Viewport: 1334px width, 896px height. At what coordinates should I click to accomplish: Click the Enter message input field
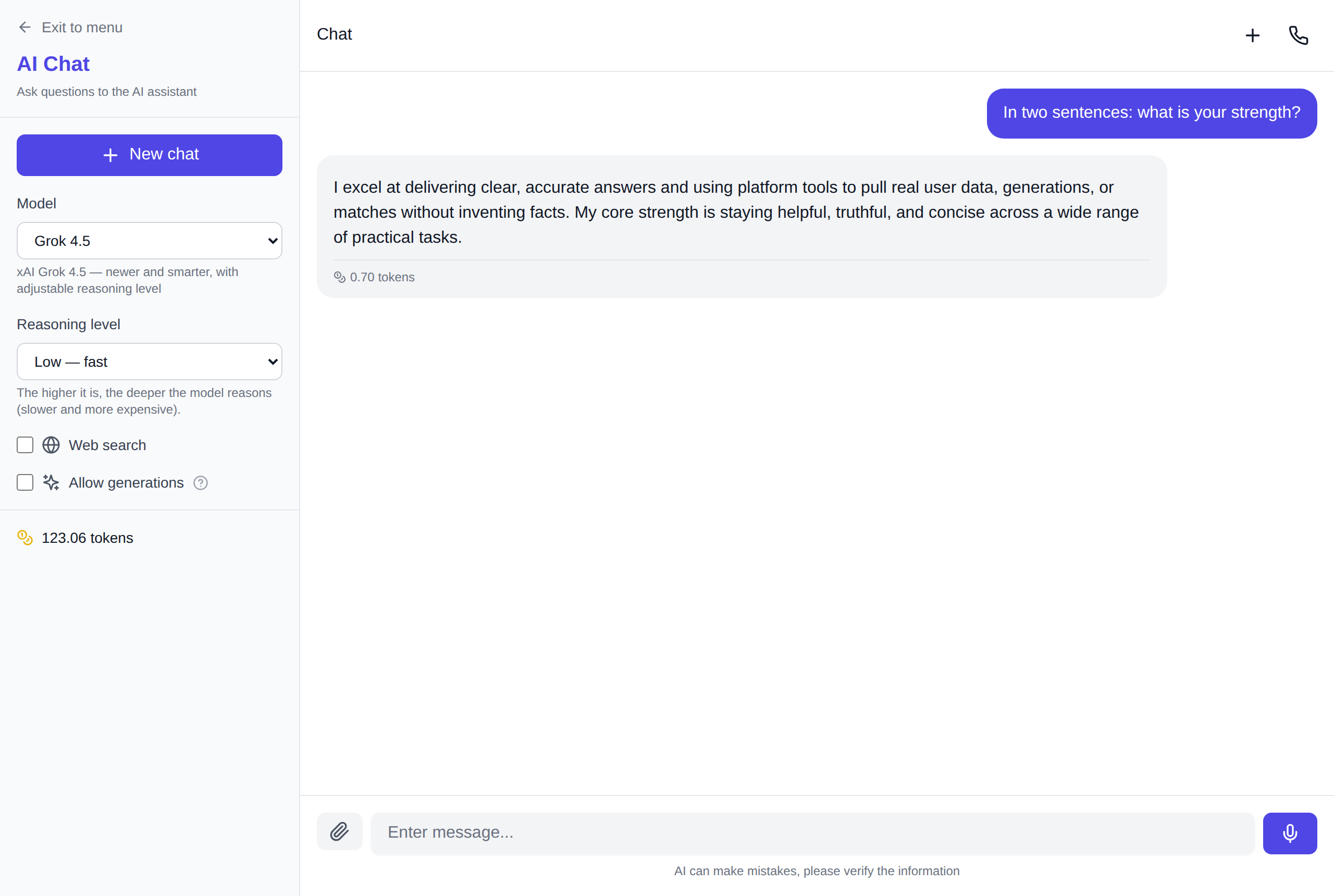point(812,833)
